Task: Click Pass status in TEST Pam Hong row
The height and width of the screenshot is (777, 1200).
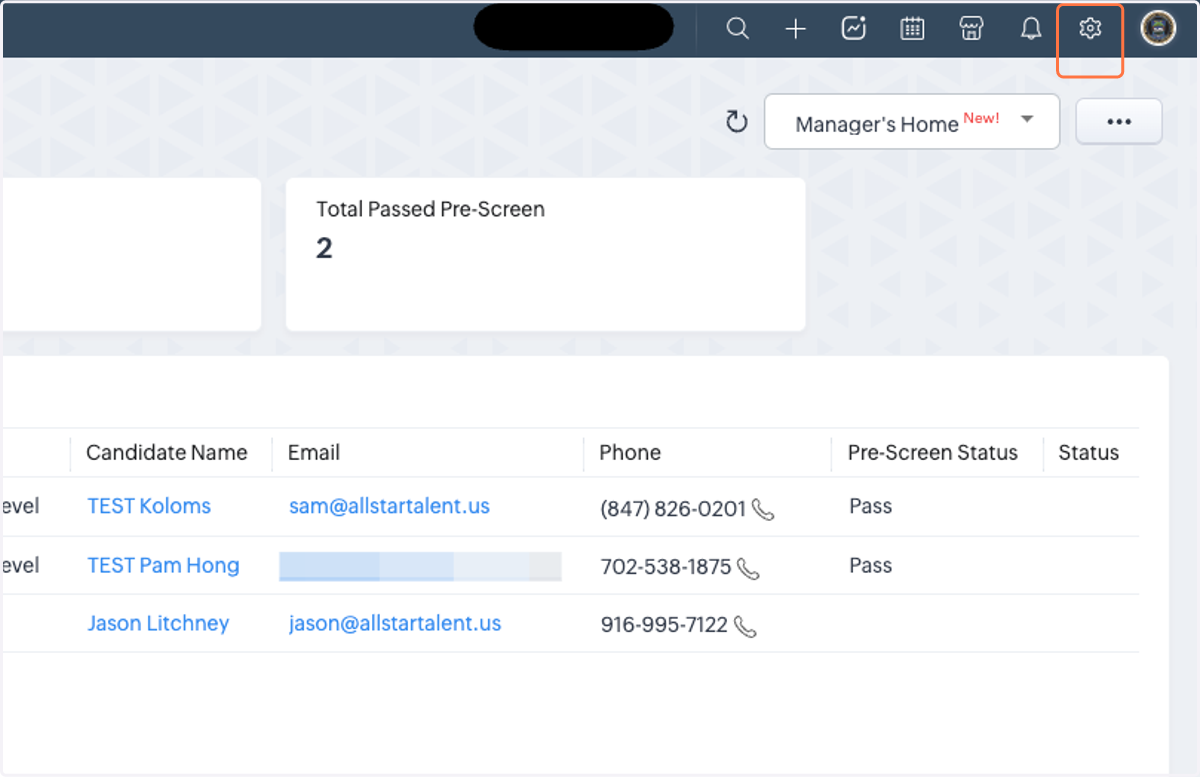Action: point(870,565)
